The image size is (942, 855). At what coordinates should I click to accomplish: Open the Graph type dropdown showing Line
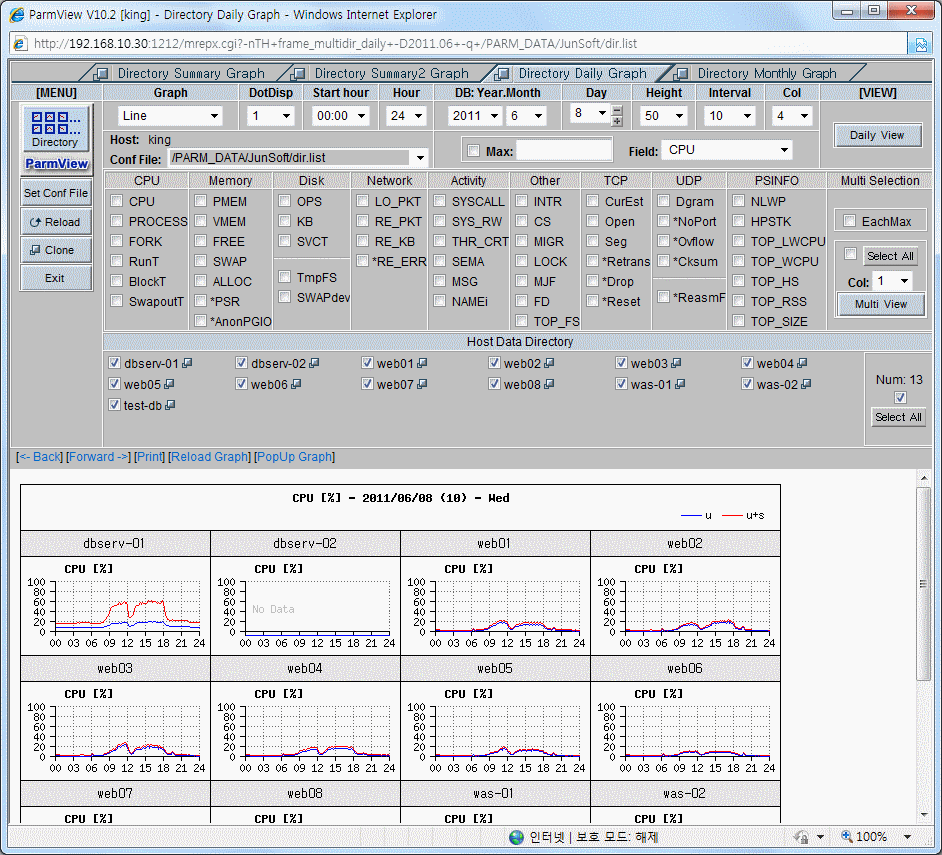170,116
